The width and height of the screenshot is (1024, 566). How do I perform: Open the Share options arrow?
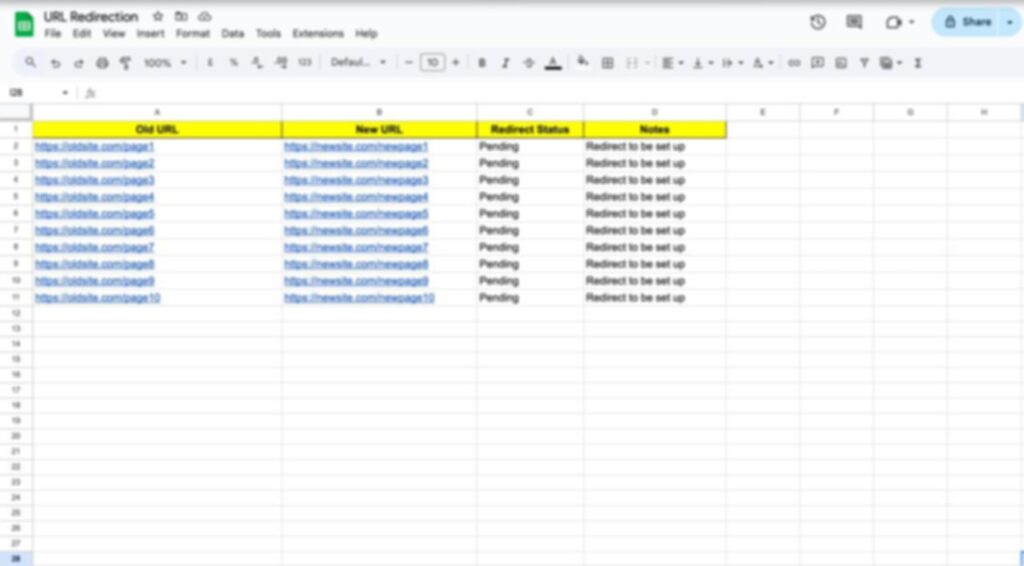tap(1010, 22)
